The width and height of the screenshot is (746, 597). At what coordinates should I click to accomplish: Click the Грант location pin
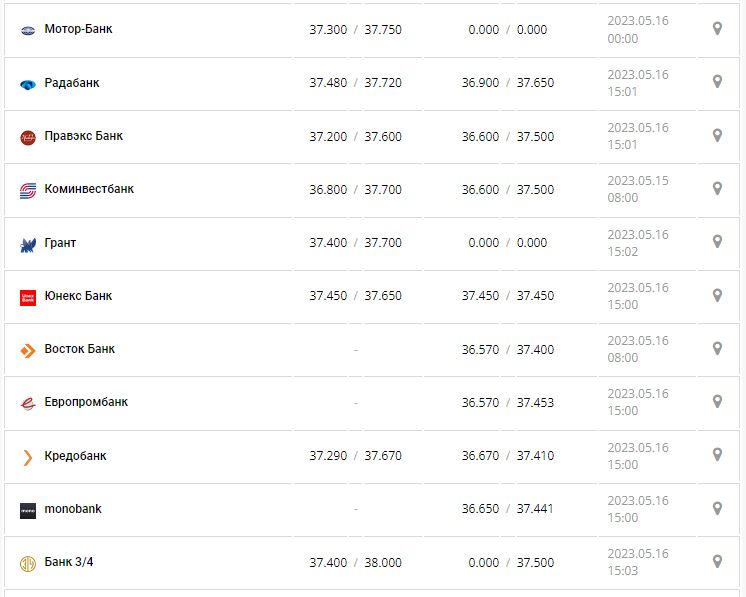coord(717,241)
